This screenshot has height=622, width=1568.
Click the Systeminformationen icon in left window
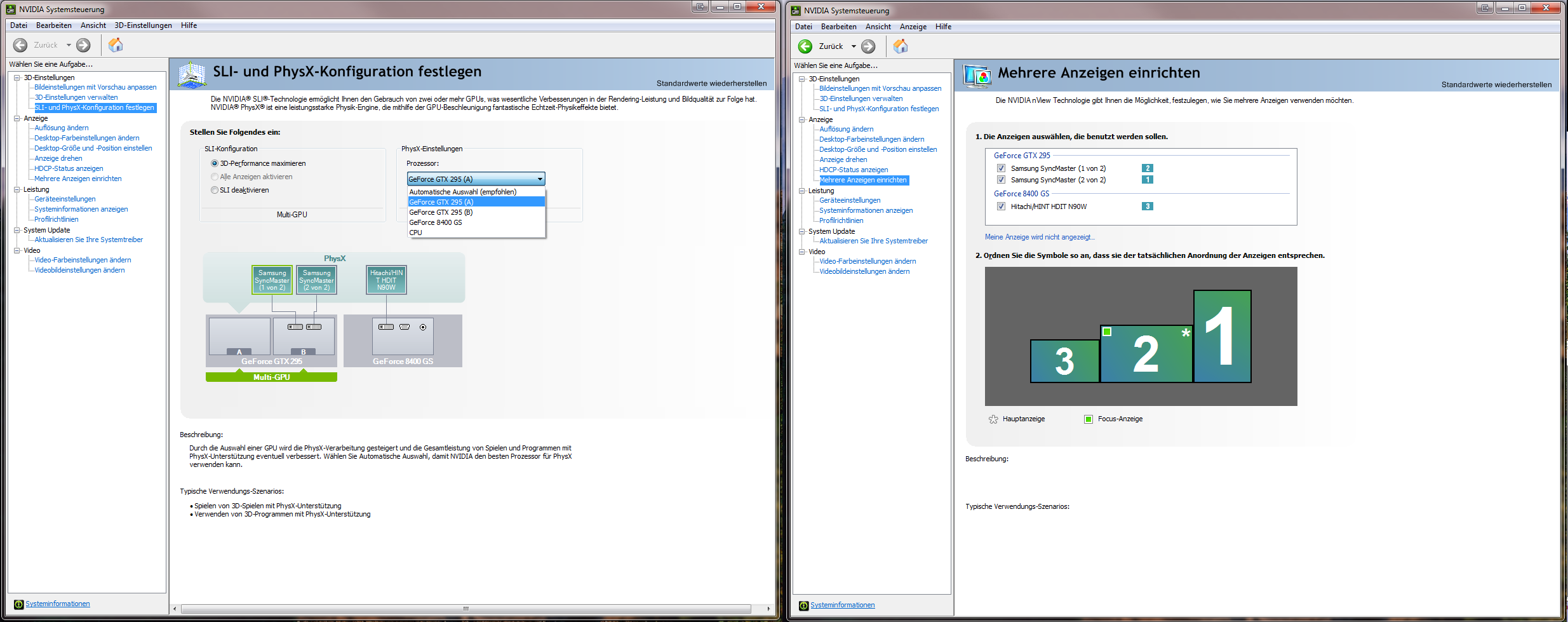18,604
